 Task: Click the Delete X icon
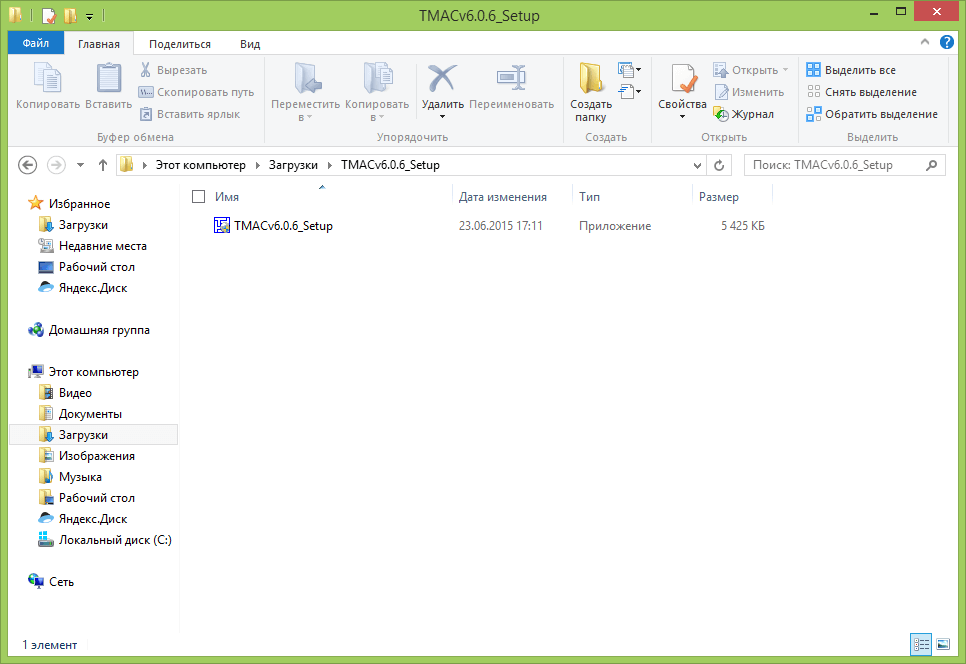(x=442, y=78)
